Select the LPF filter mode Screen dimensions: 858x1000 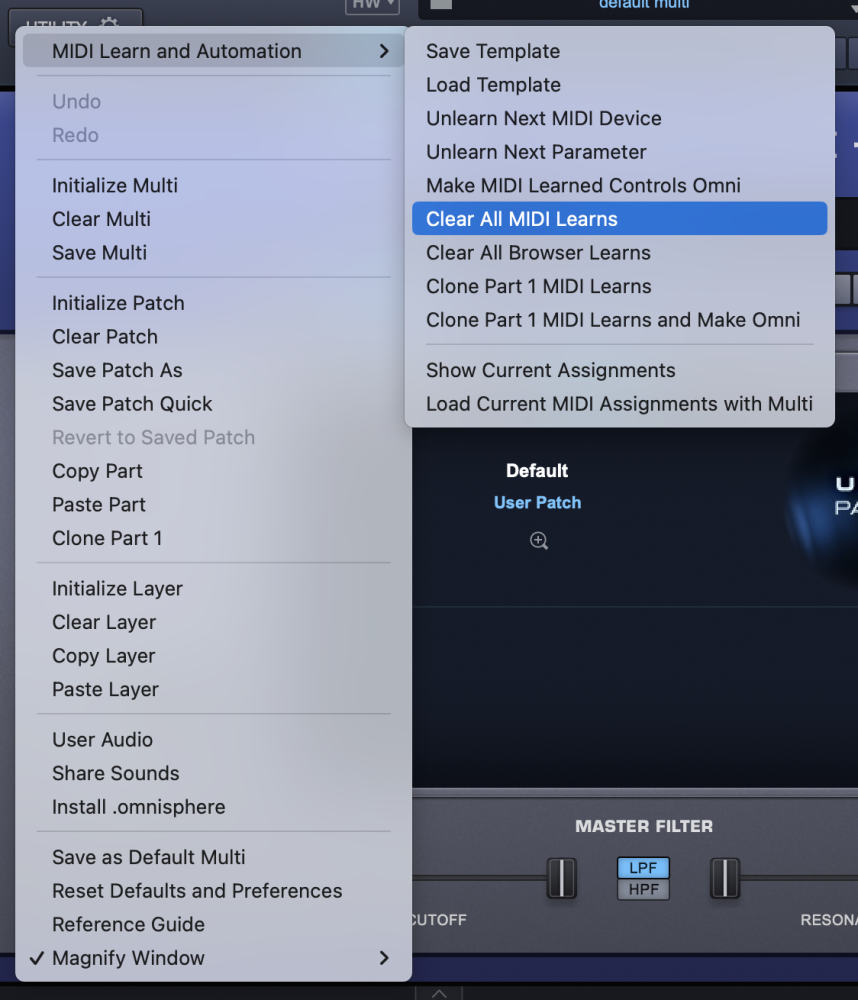[x=643, y=868]
